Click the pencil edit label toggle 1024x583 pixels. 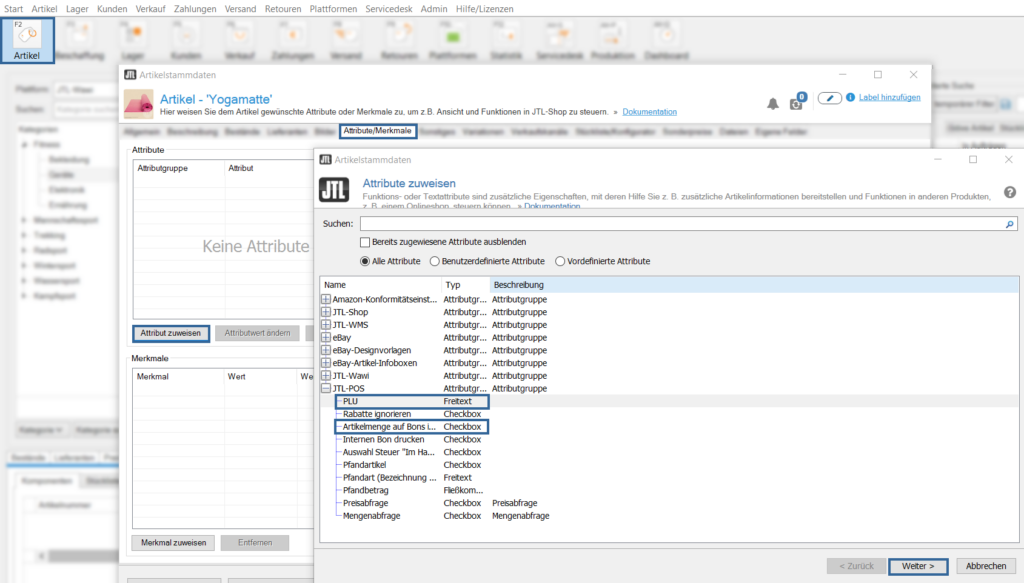[830, 98]
